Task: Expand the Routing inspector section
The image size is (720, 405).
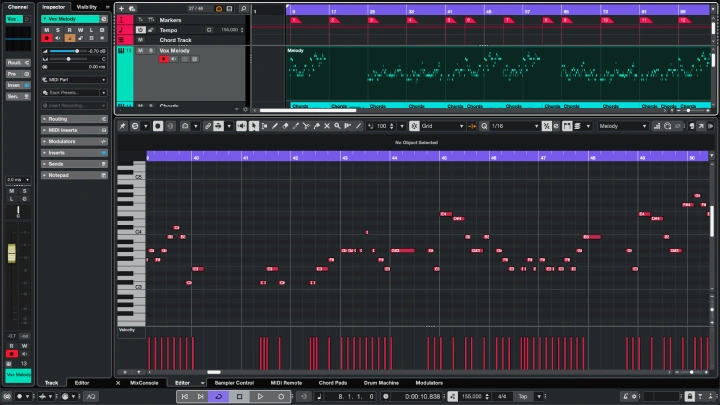Action: (74, 119)
